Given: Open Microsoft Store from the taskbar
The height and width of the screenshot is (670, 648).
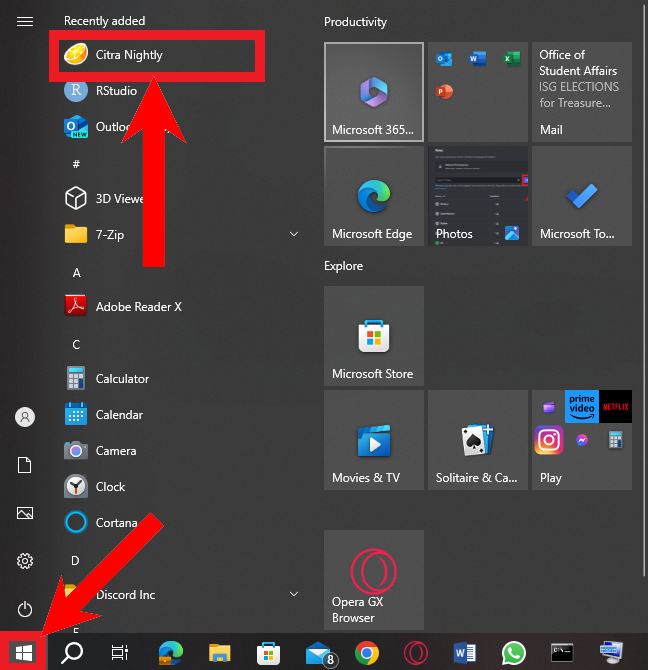Looking at the screenshot, I should (x=268, y=652).
